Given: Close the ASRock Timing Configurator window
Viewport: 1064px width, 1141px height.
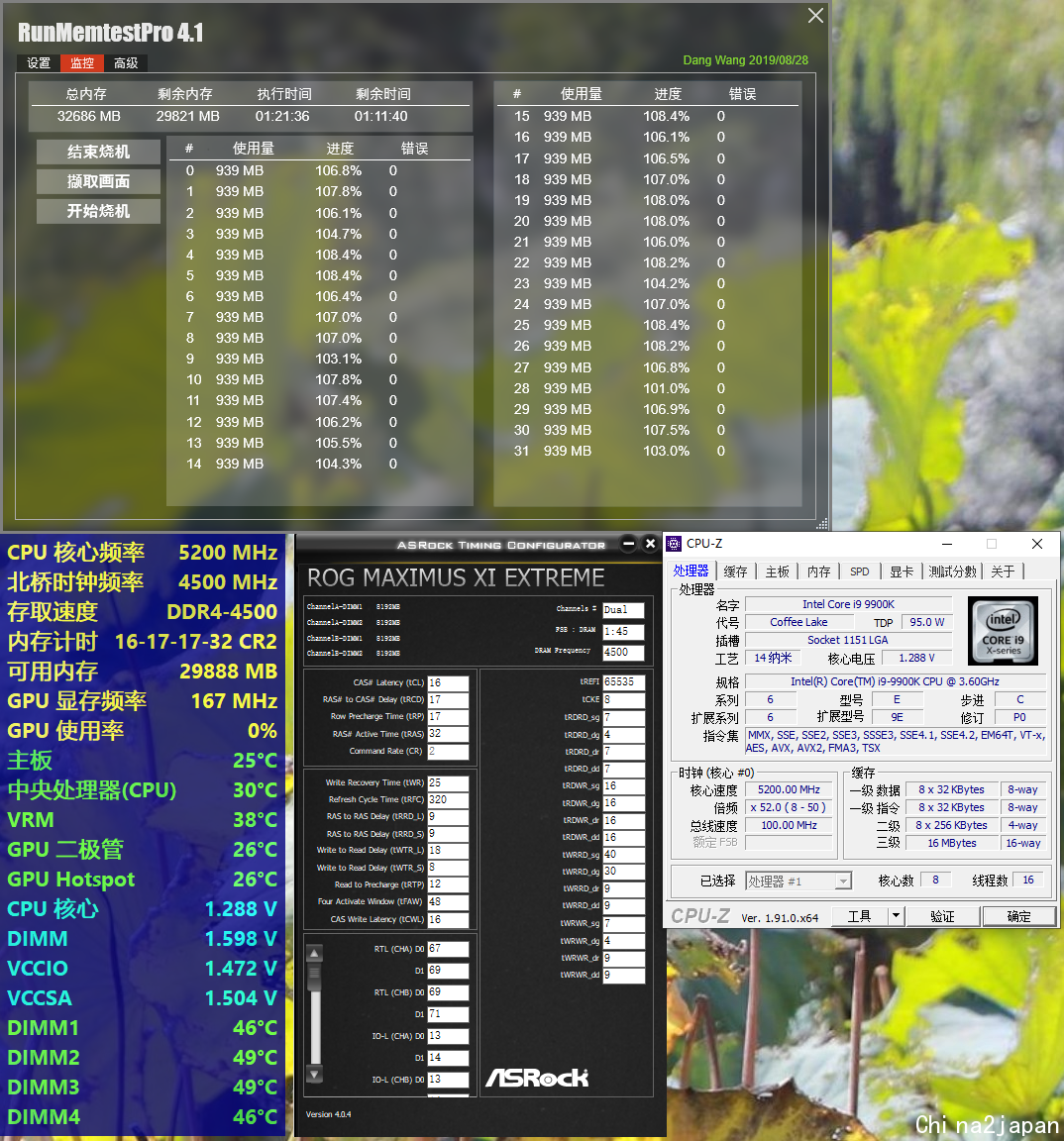Looking at the screenshot, I should pyautogui.click(x=651, y=544).
